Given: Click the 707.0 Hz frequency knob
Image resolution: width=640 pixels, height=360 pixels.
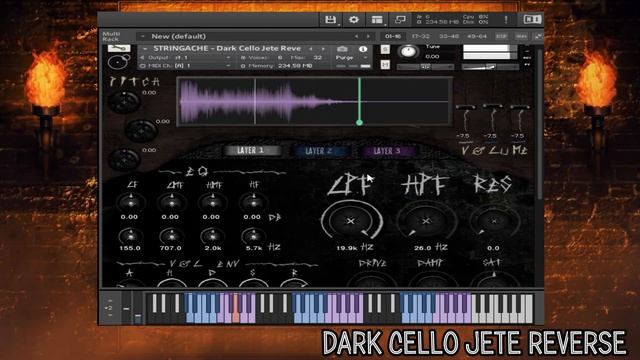Looking at the screenshot, I should click(171, 236).
